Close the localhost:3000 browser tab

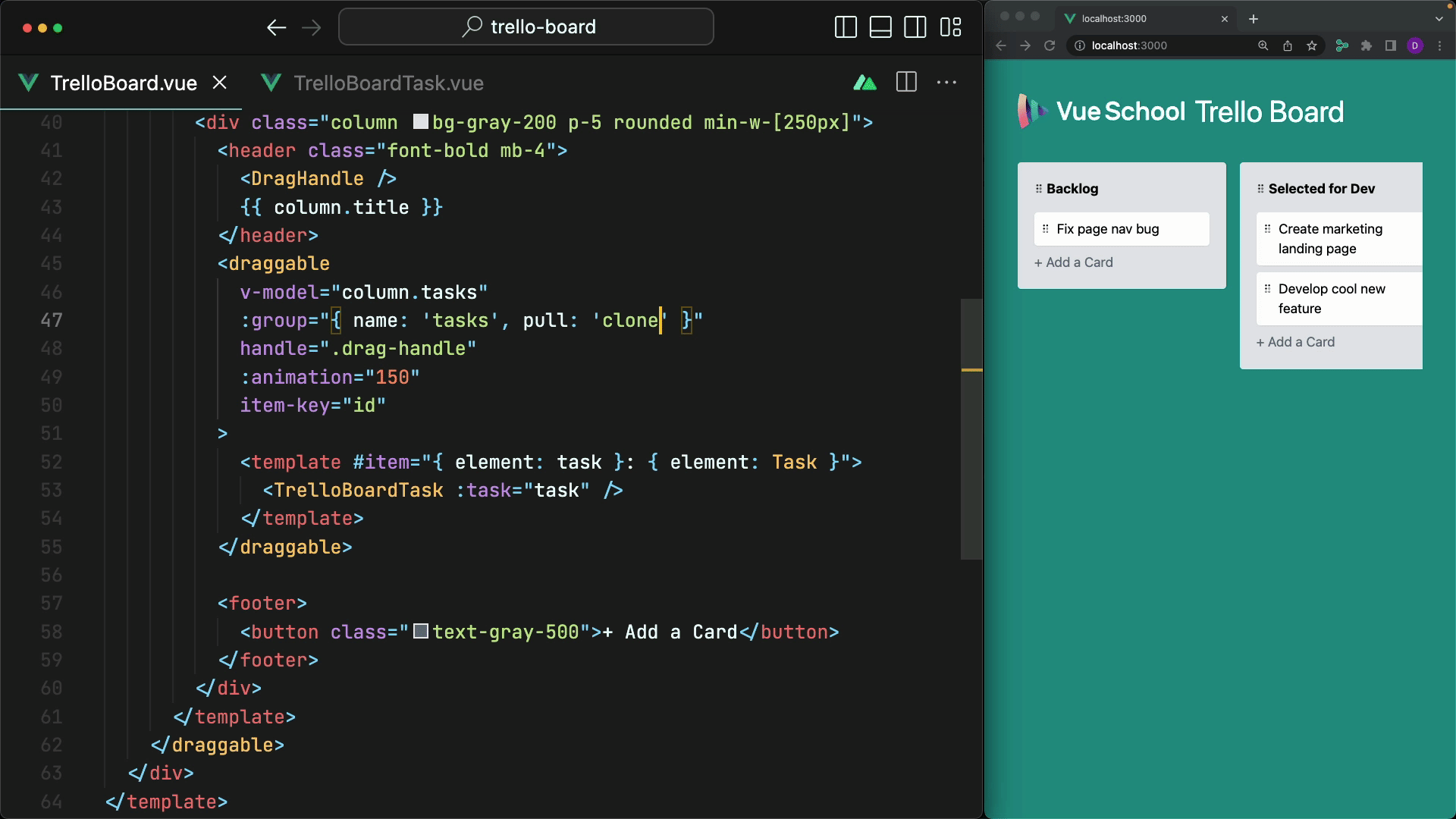[x=1225, y=19]
